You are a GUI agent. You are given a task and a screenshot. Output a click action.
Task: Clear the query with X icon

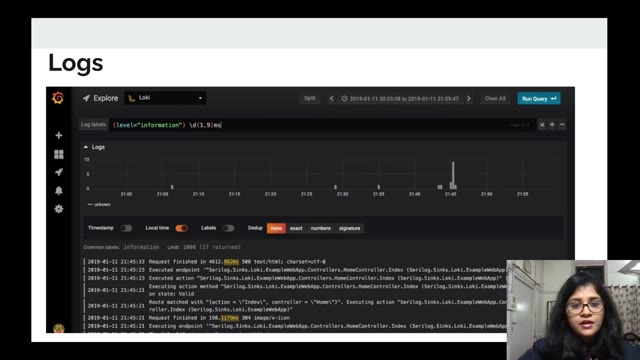pyautogui.click(x=542, y=125)
